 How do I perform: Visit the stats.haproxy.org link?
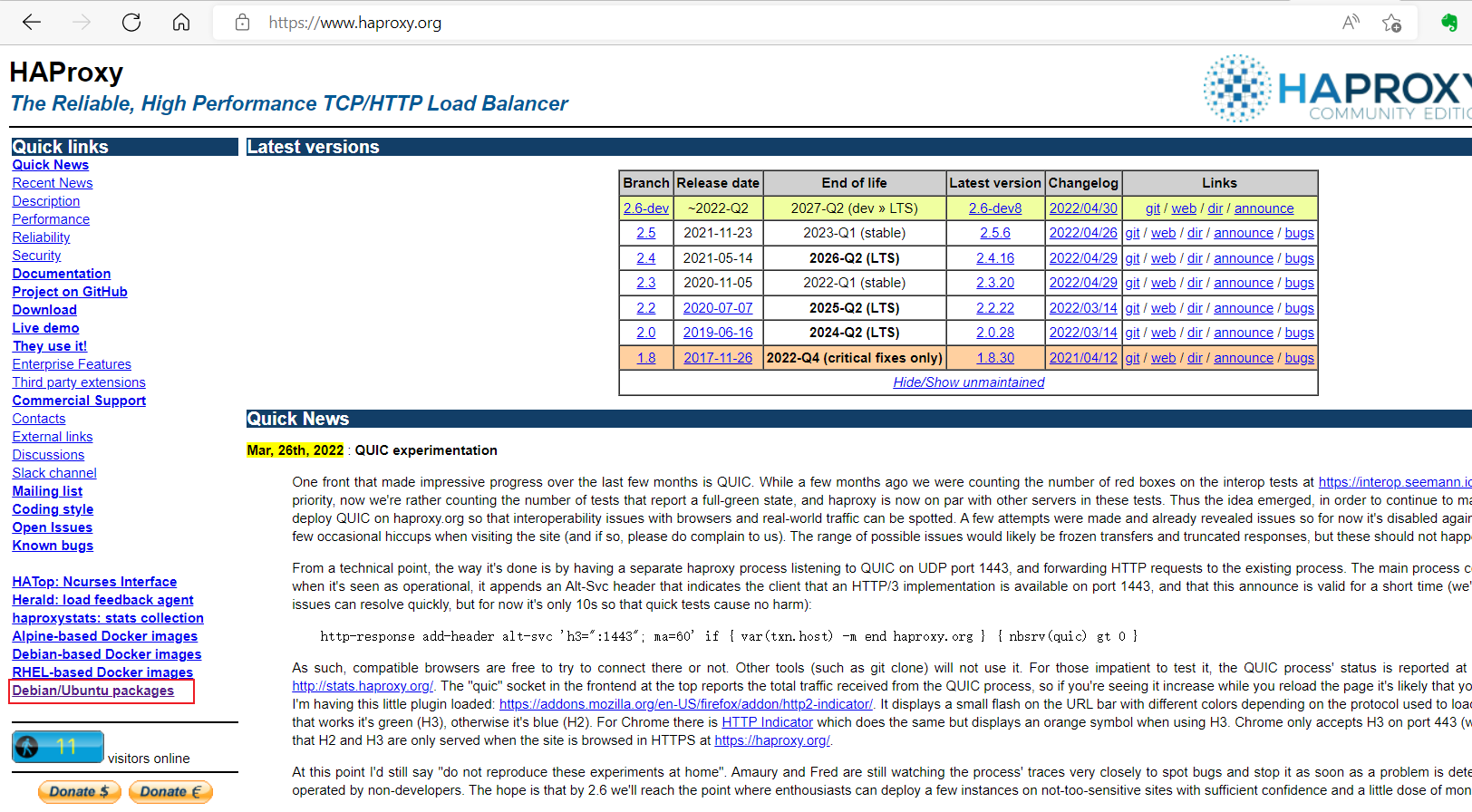click(363, 686)
